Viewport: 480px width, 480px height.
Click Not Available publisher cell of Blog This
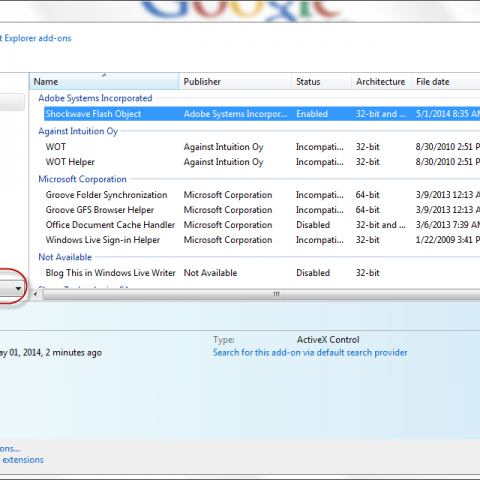coord(210,273)
